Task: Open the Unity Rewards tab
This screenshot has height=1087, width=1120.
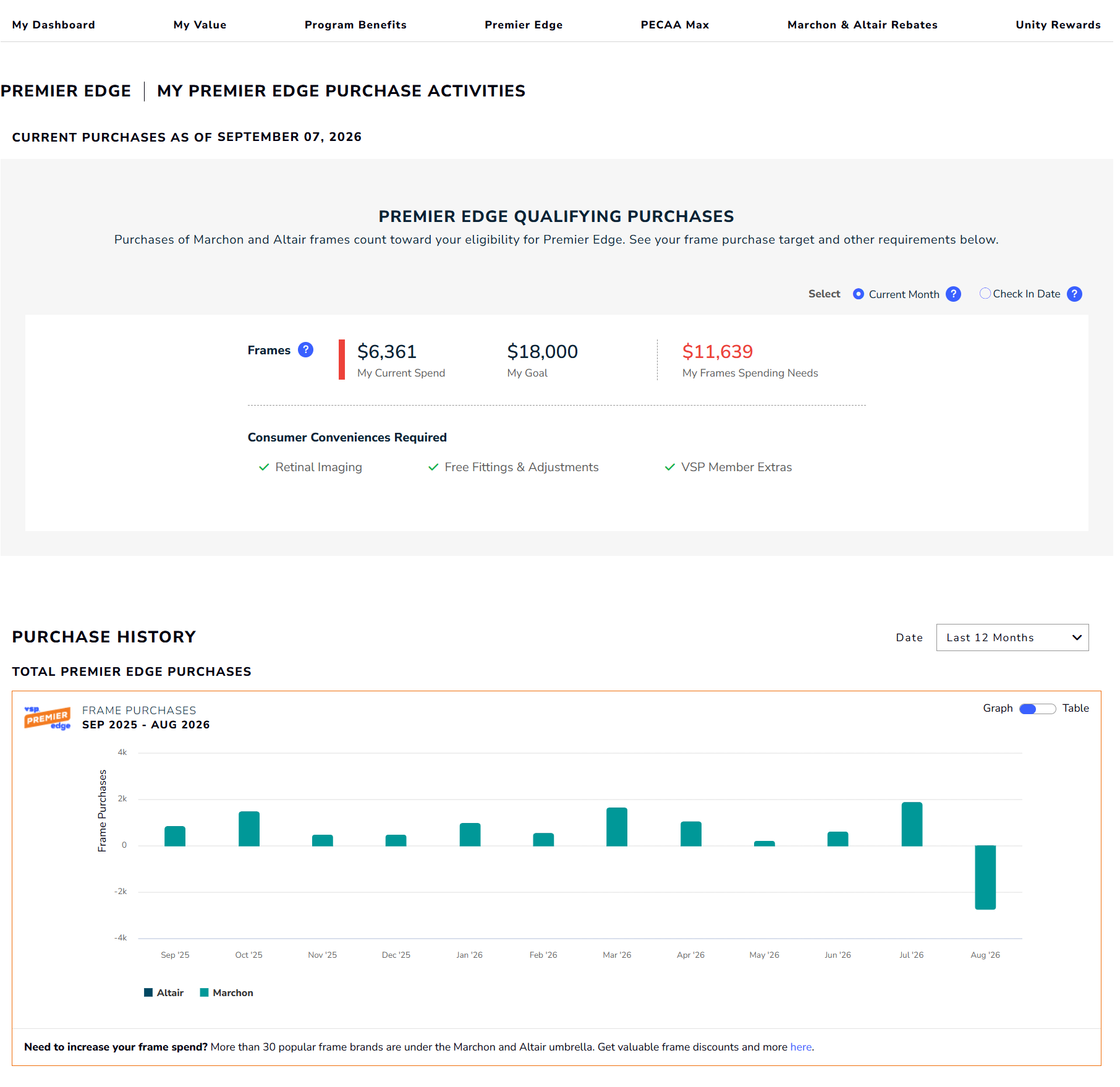Action: click(x=1058, y=25)
